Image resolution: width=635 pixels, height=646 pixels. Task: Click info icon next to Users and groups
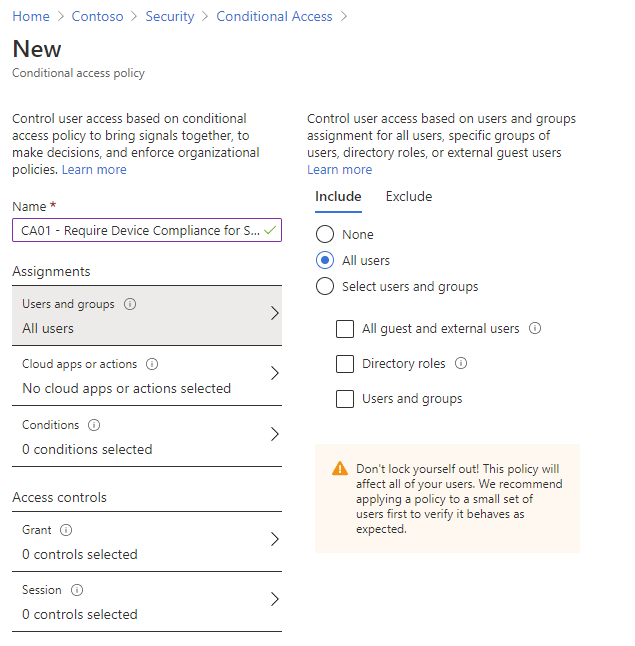[131, 304]
